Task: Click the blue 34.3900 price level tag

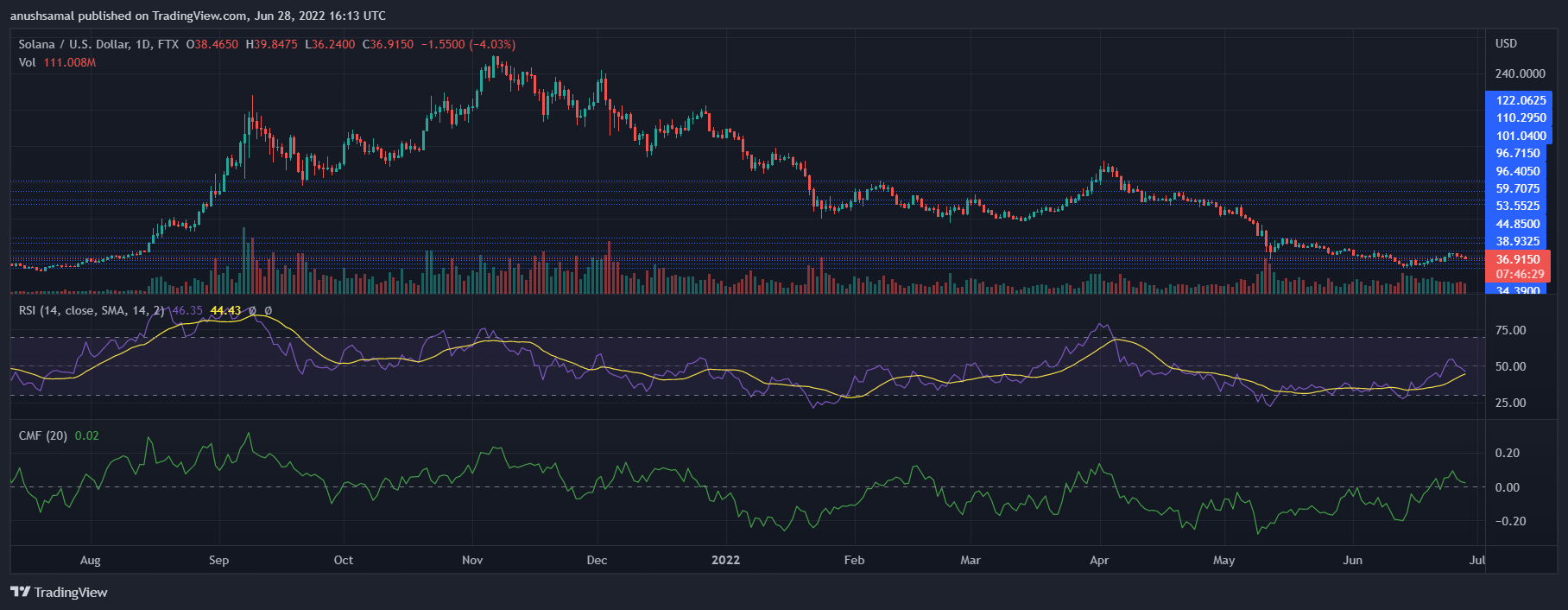Action: pyautogui.click(x=1517, y=291)
